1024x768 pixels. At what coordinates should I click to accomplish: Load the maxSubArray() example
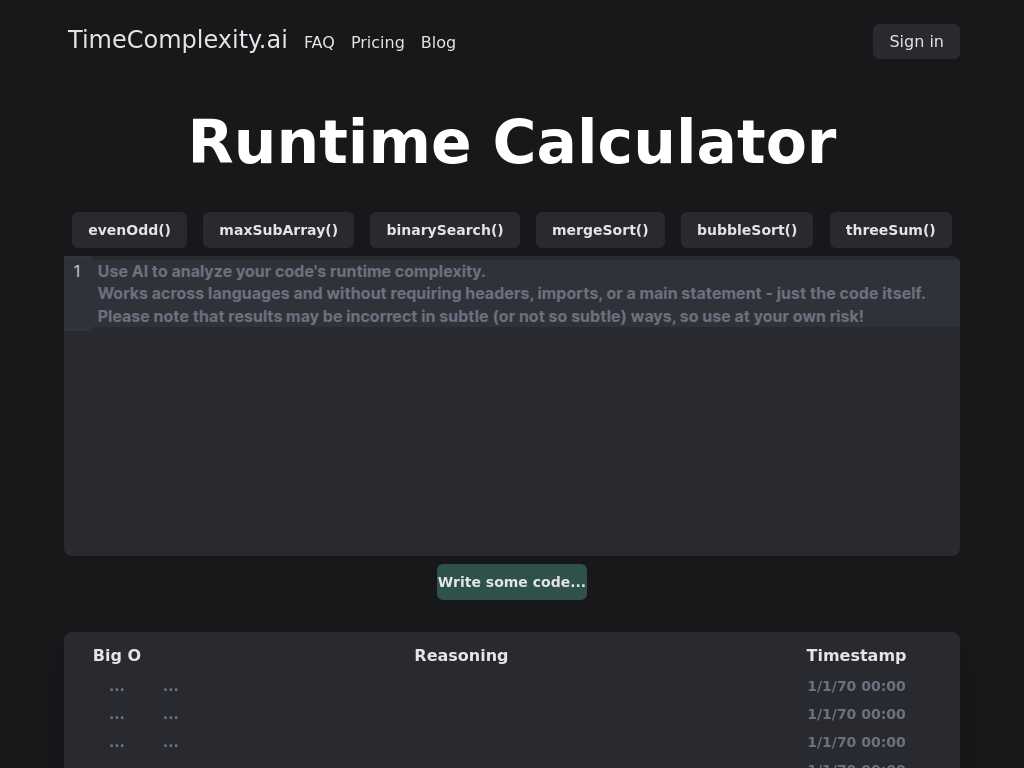pyautogui.click(x=279, y=230)
